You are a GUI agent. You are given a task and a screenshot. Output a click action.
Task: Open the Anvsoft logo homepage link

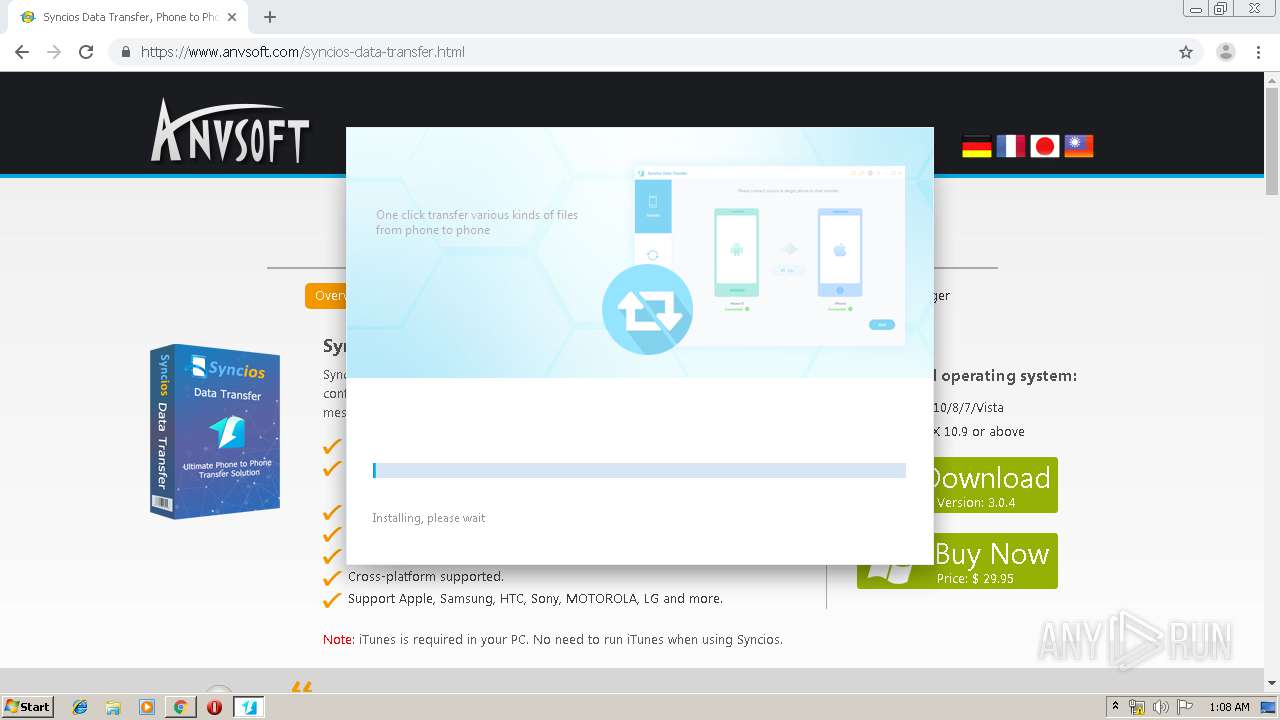coord(230,130)
